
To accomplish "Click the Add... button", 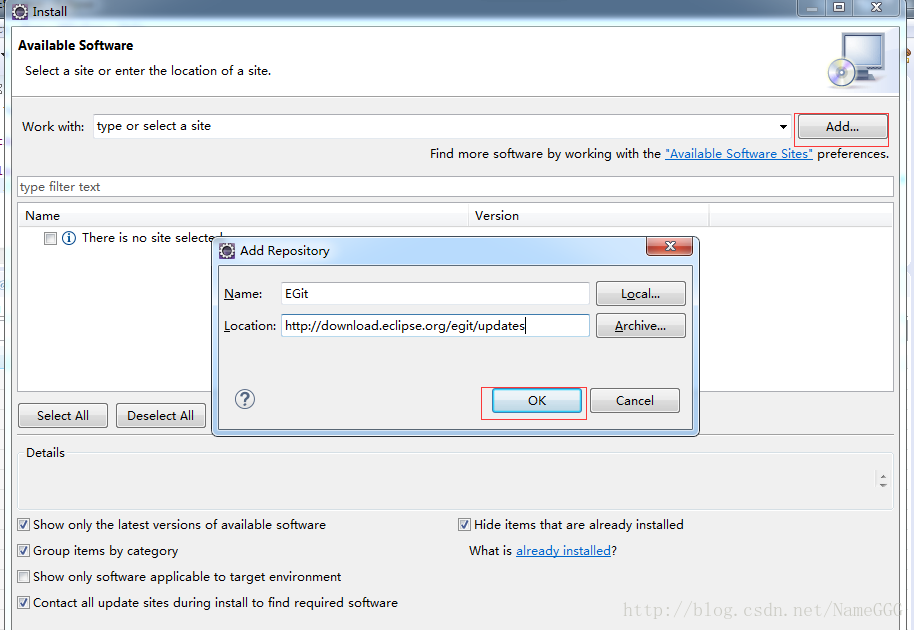I will click(842, 126).
